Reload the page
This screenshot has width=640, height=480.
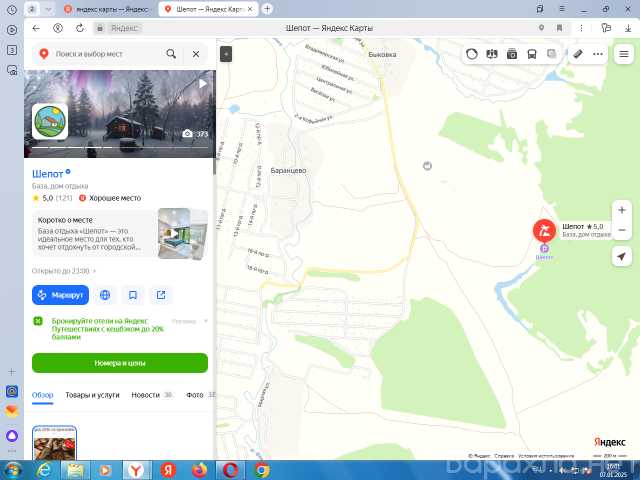click(x=80, y=28)
